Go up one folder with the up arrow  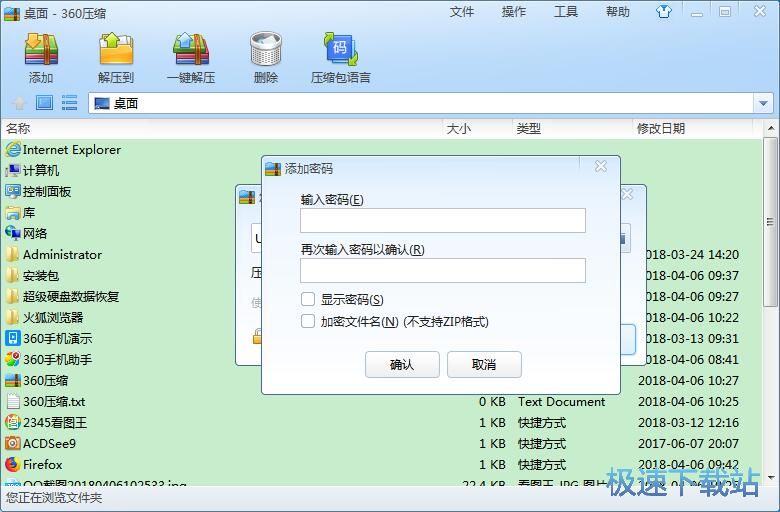(x=19, y=103)
